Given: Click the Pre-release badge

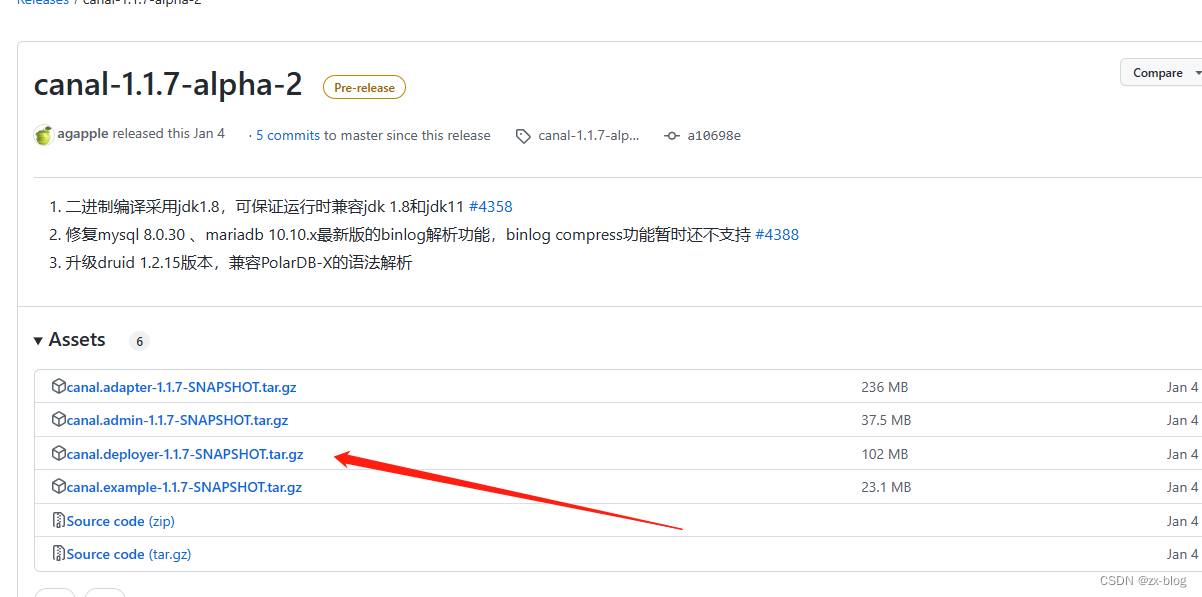Looking at the screenshot, I should pyautogui.click(x=364, y=88).
